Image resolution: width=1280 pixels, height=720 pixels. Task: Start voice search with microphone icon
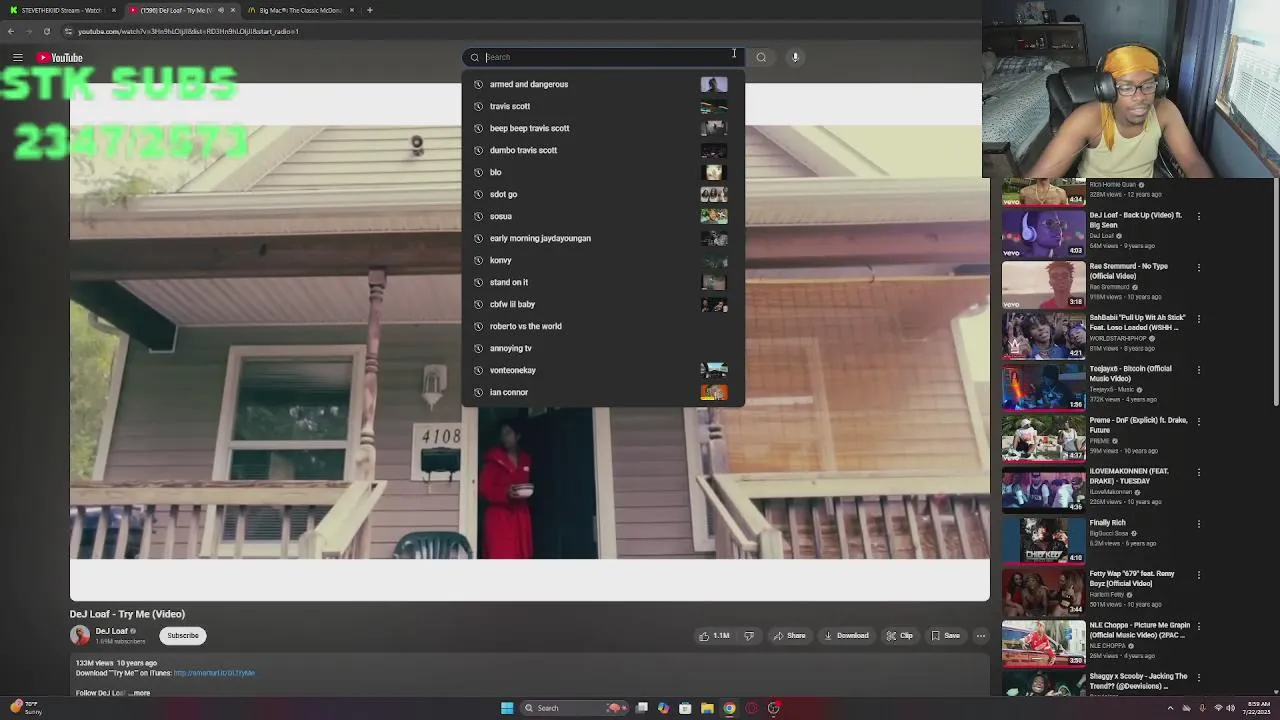point(795,57)
